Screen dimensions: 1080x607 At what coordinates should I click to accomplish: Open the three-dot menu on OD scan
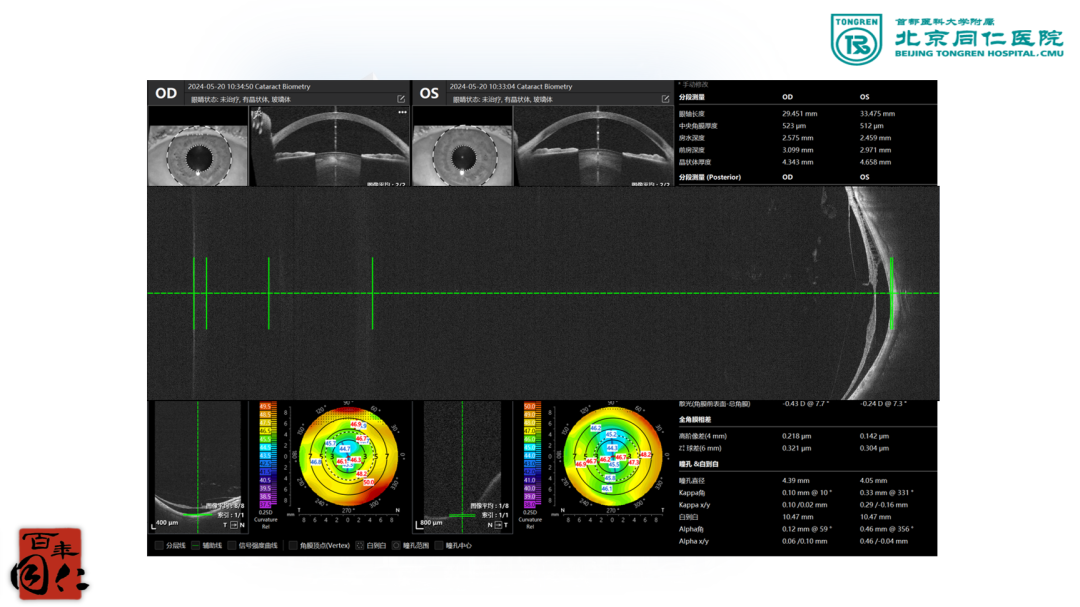(402, 113)
